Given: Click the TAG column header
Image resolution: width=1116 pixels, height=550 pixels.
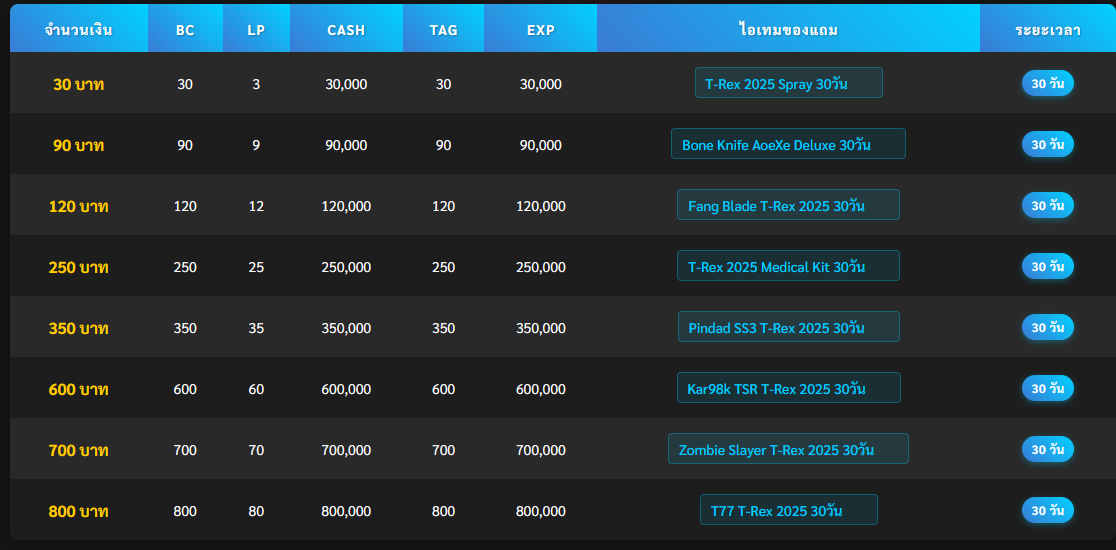Looking at the screenshot, I should click(443, 30).
